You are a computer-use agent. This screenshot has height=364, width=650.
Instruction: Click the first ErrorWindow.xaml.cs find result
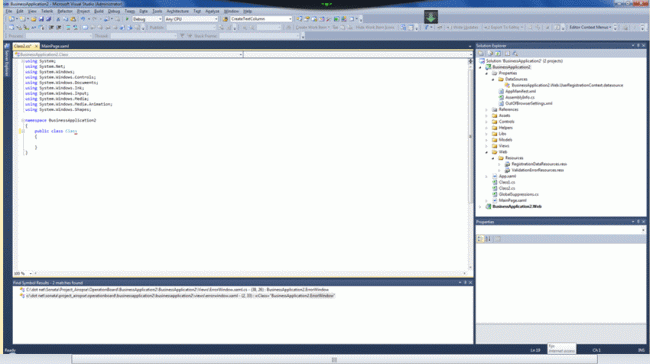click(177, 290)
